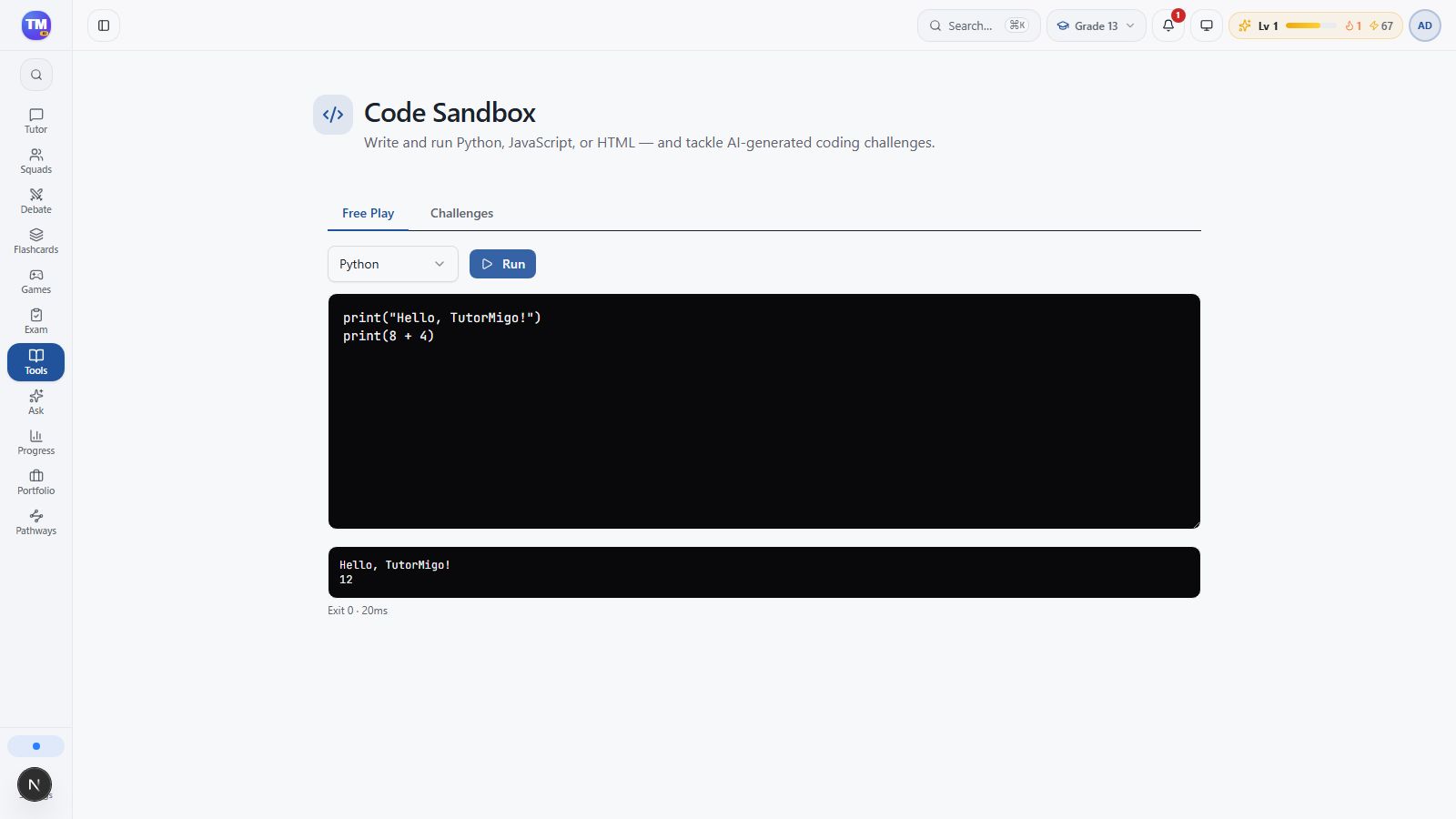The width and height of the screenshot is (1456, 819).
Task: Switch to the Challenges tab
Action: coord(461,213)
